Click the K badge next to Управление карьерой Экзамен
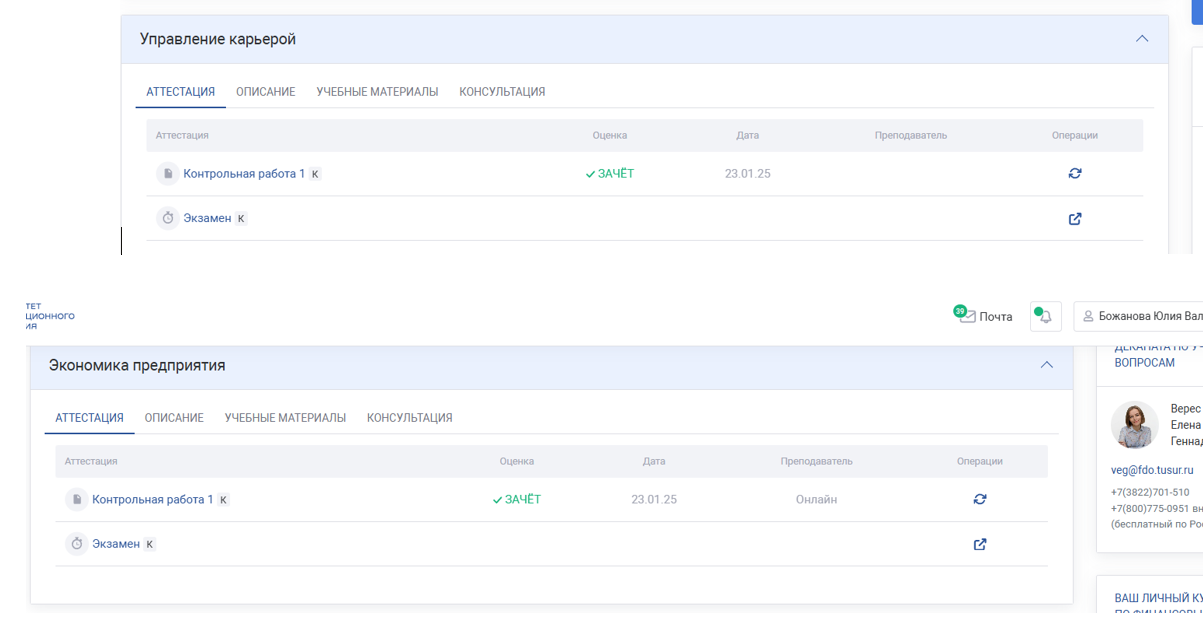Image resolution: width=1203 pixels, height=638 pixels. pyautogui.click(x=241, y=219)
